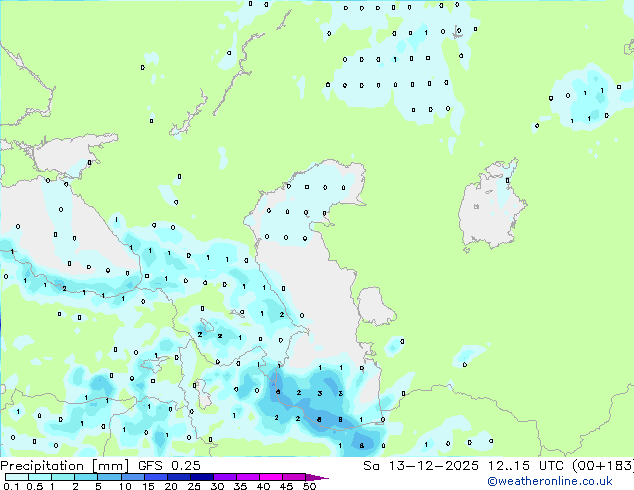The height and width of the screenshot is (490, 634).
Task: Click the 'GFS 0.25' model label
Action: pos(169,466)
